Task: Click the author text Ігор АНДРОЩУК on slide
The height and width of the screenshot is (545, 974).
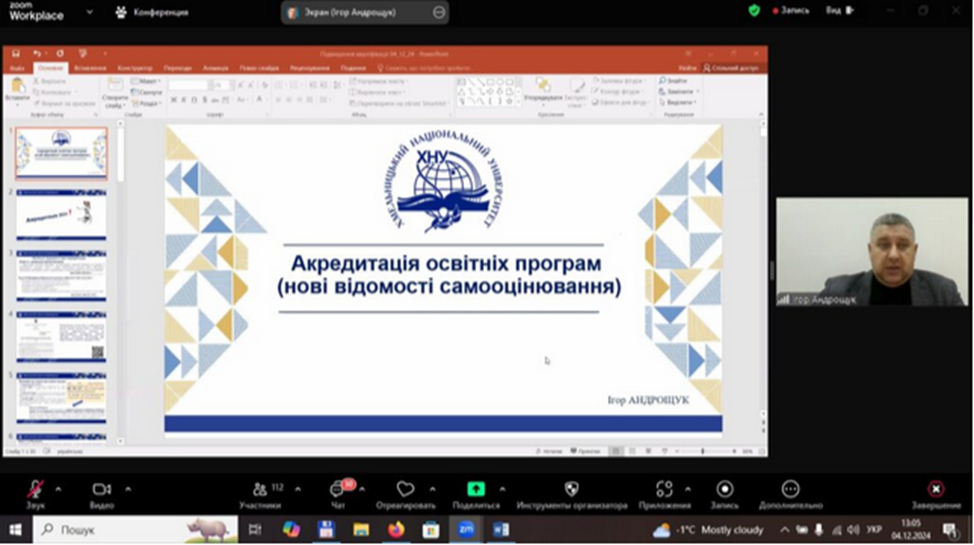Action: [x=648, y=400]
